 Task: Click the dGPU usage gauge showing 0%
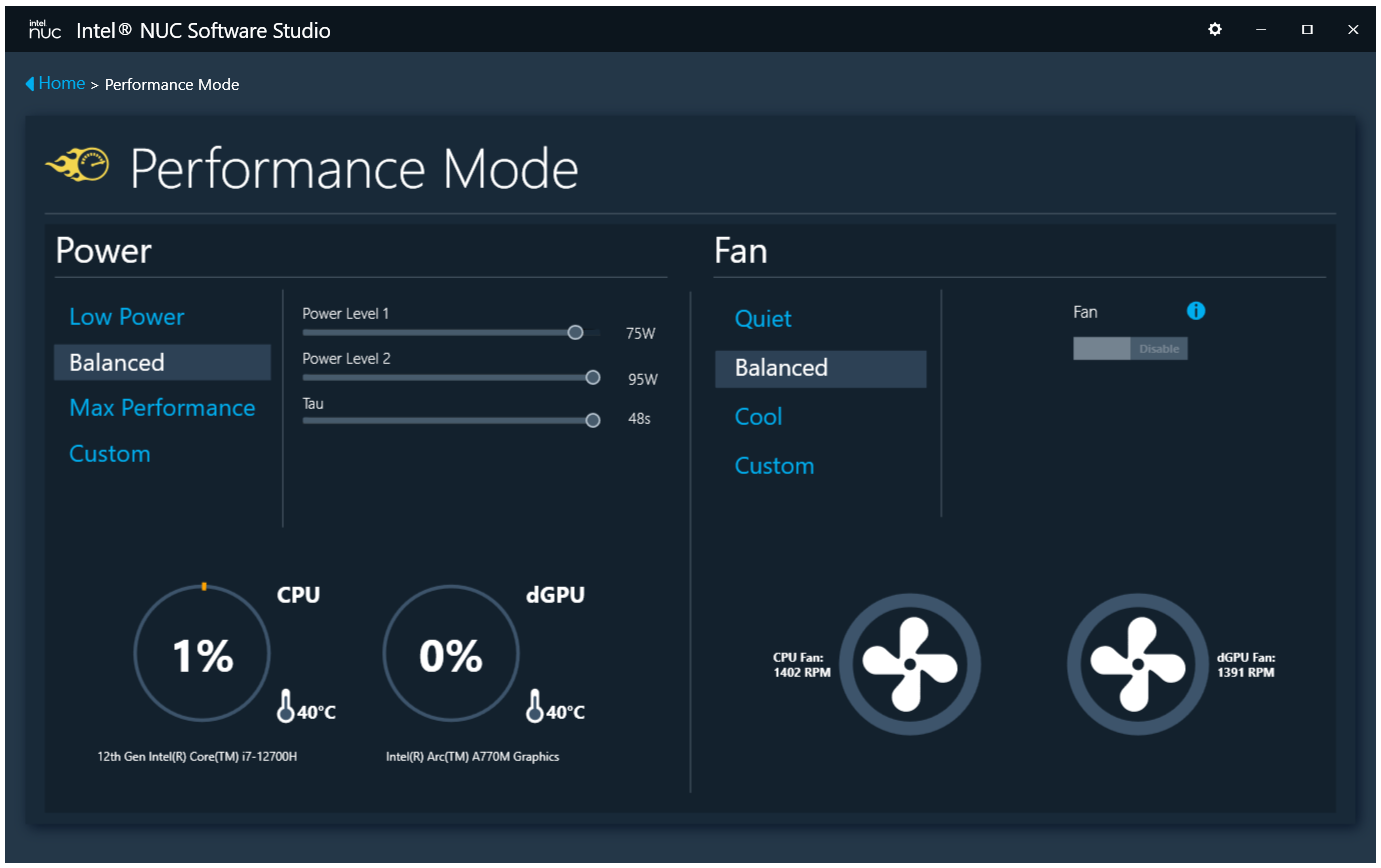451,654
